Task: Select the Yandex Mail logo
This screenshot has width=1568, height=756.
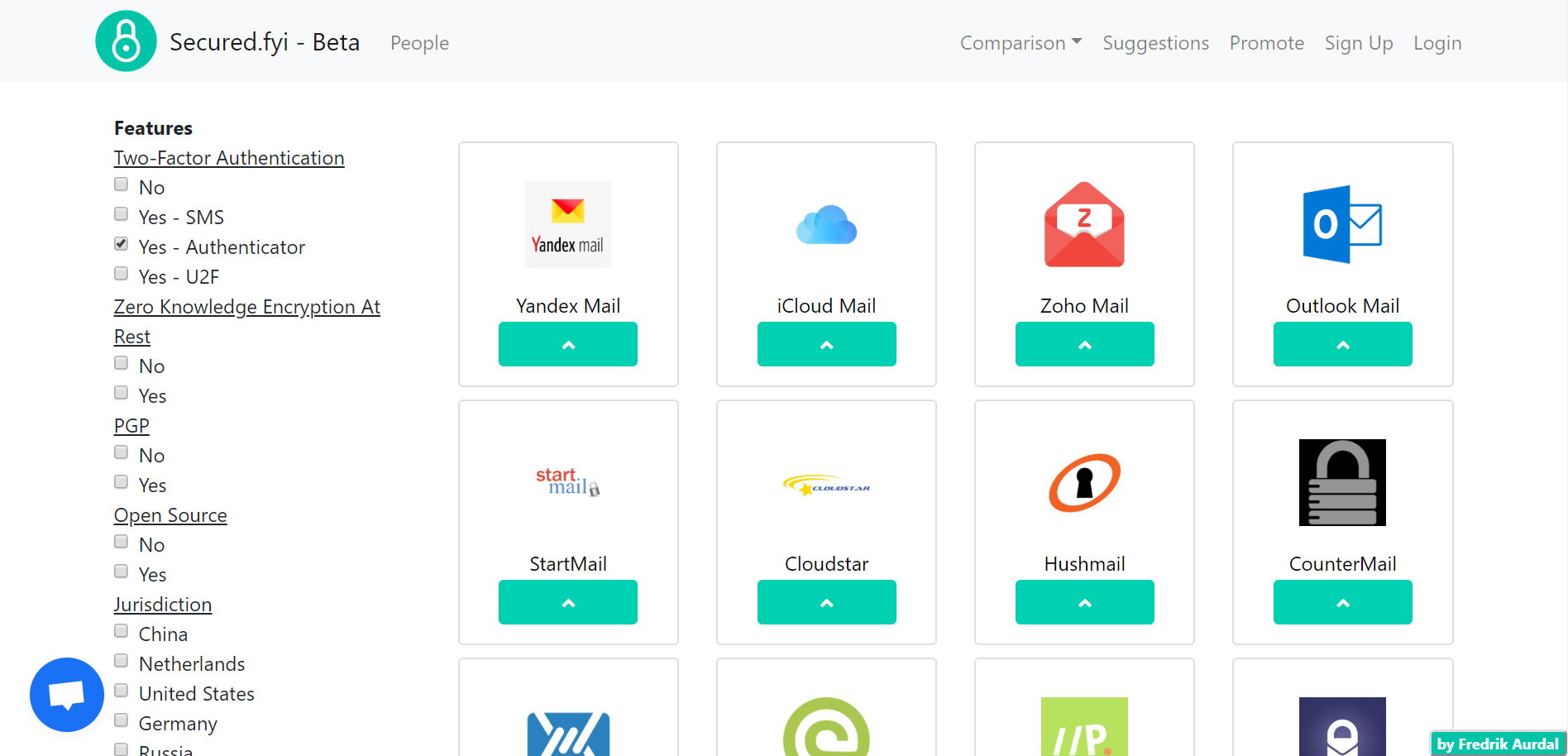Action: 568,224
